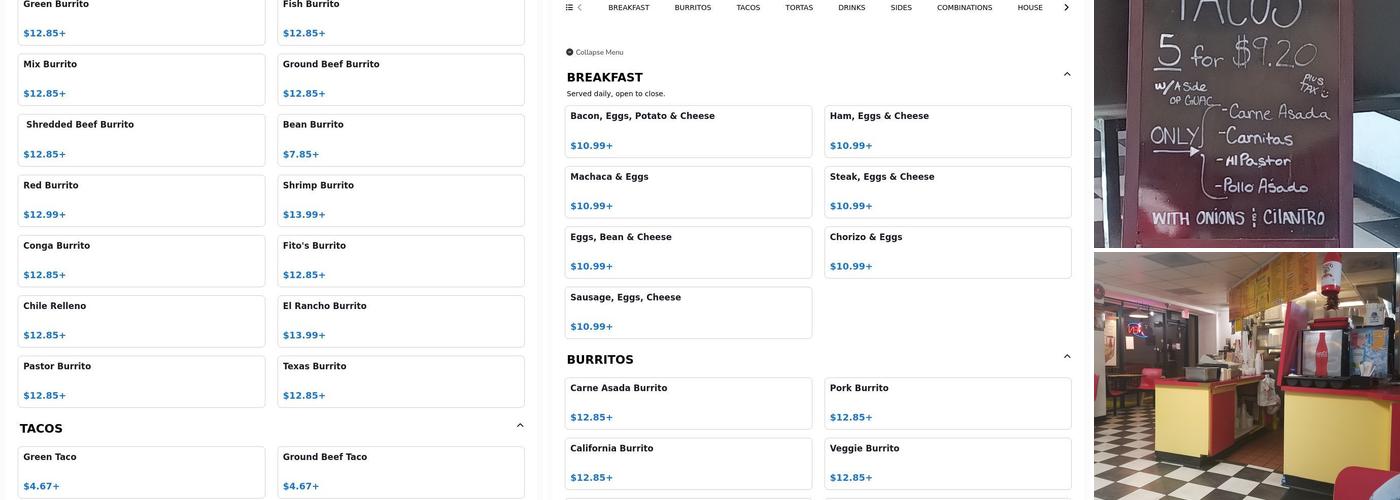
Task: Select Conga Burrito item
Action: (141, 261)
